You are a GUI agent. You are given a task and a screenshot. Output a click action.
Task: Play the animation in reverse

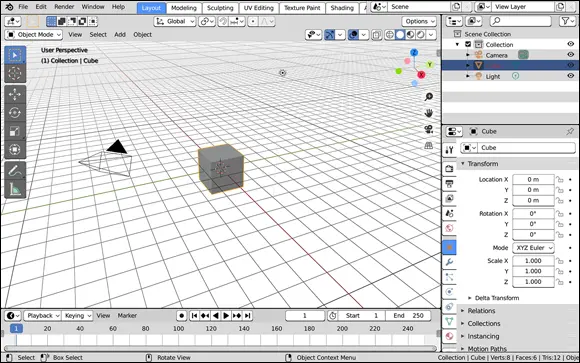(215, 316)
